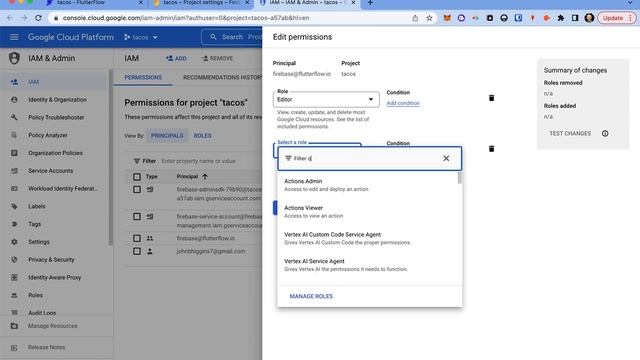The height and width of the screenshot is (360, 640).
Task: Open Roles in the sidebar
Action: click(x=36, y=295)
